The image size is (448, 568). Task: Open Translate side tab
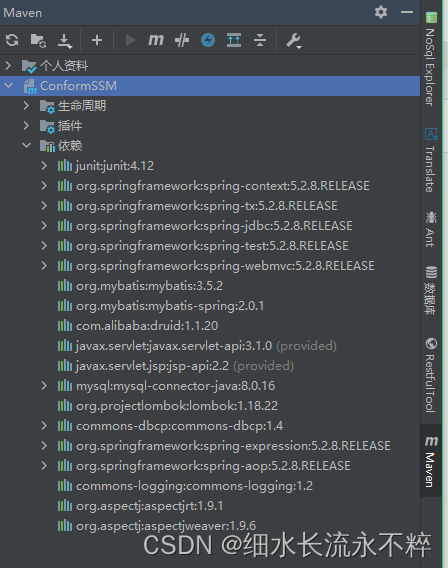[x=431, y=160]
